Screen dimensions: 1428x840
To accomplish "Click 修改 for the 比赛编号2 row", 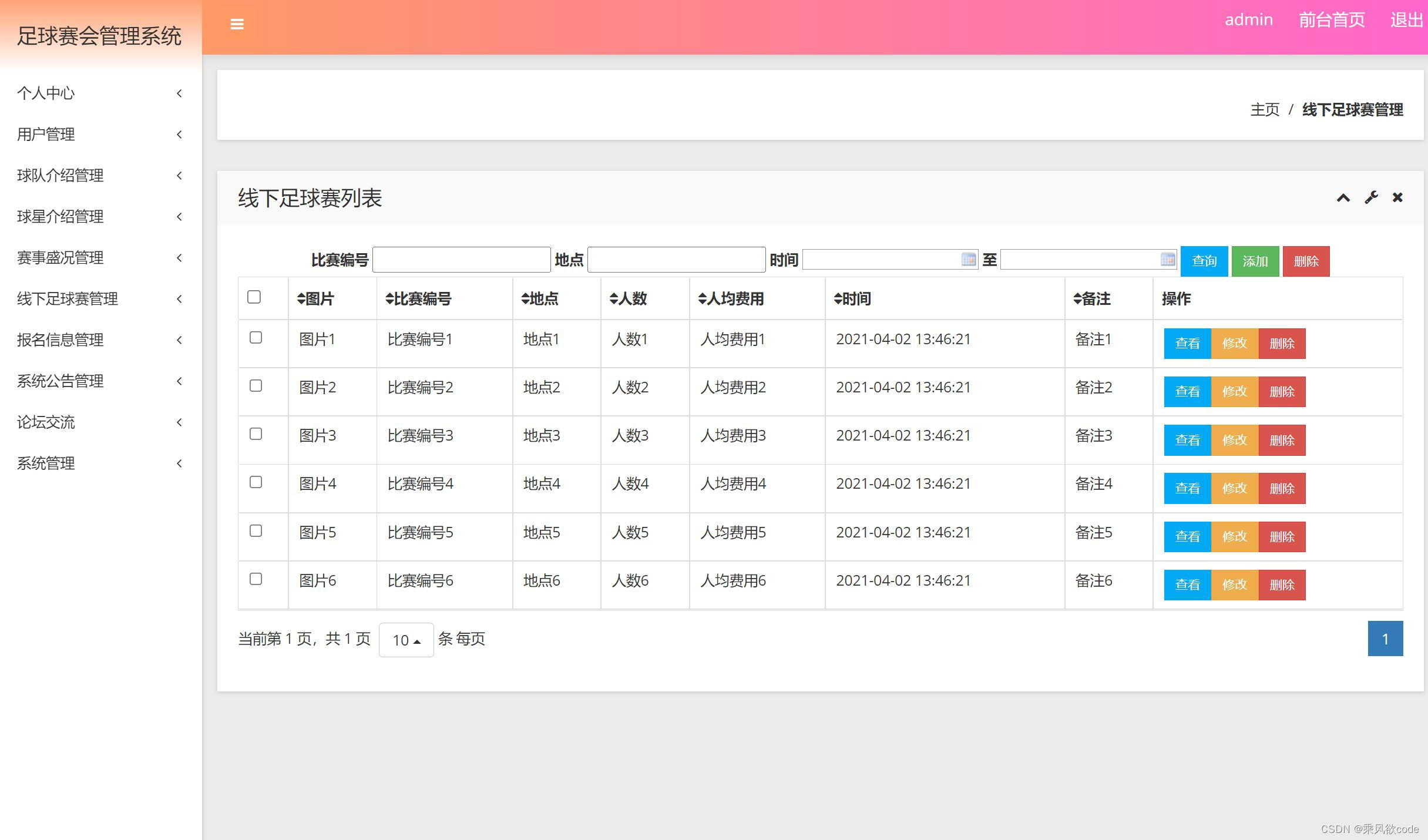I will [x=1234, y=391].
